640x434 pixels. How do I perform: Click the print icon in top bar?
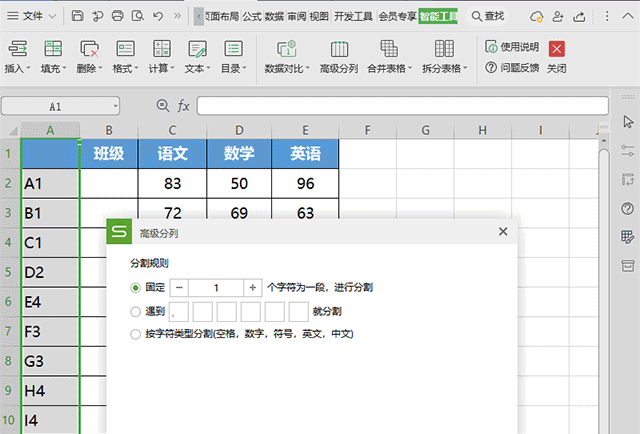[118, 16]
